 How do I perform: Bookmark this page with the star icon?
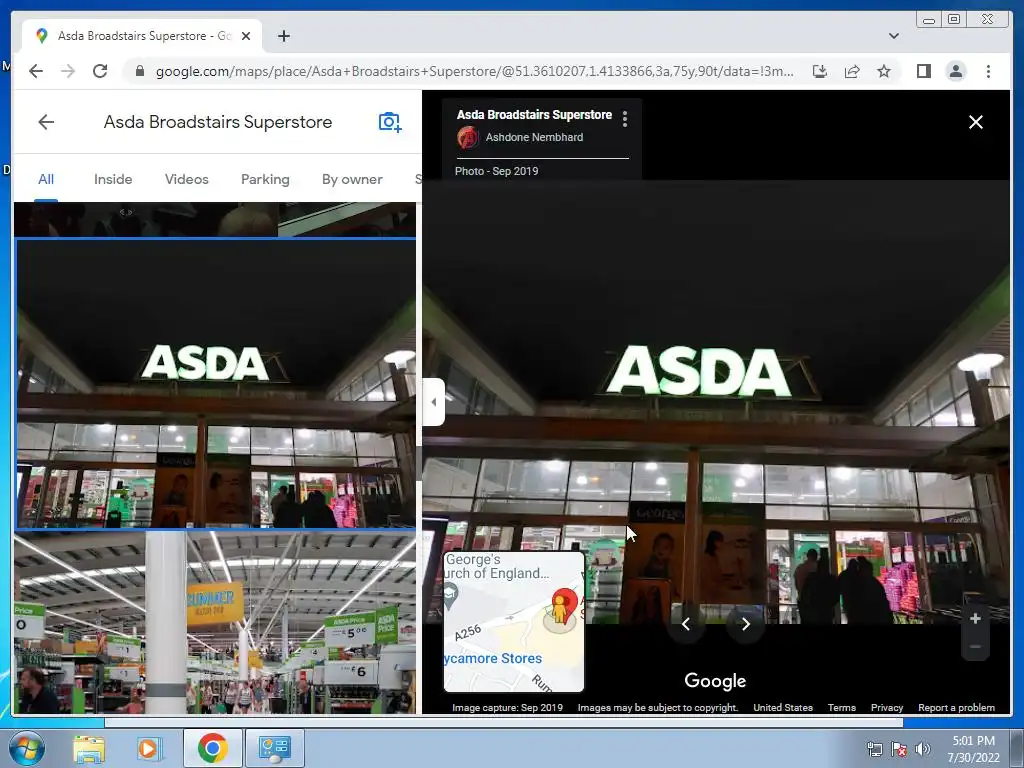click(884, 71)
